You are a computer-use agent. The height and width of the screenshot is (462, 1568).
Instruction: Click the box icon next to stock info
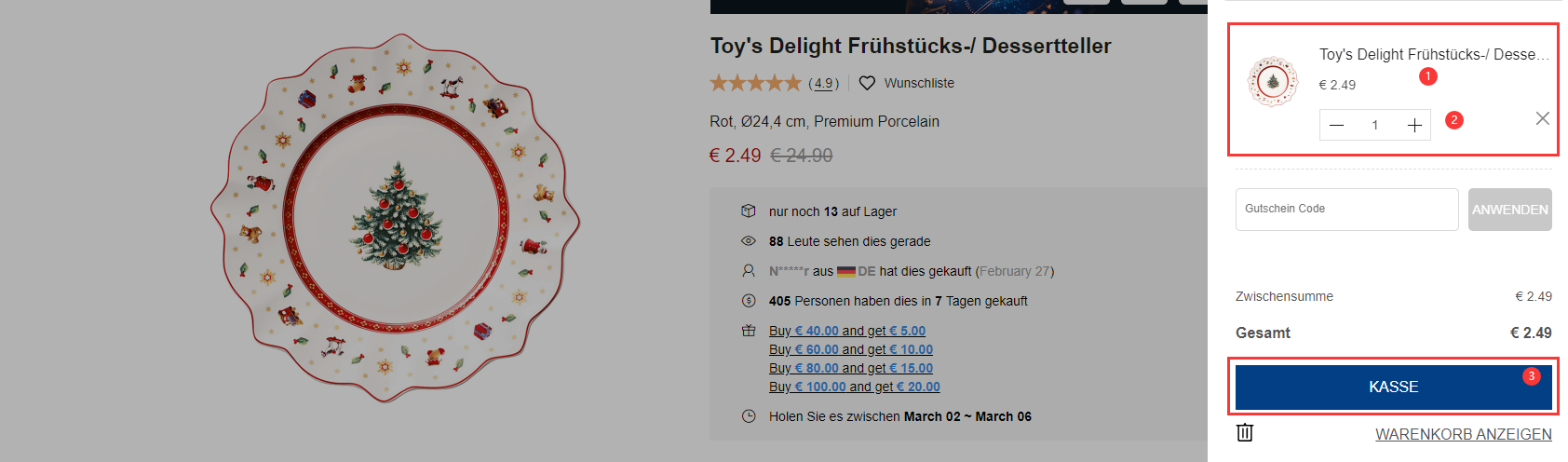(748, 211)
